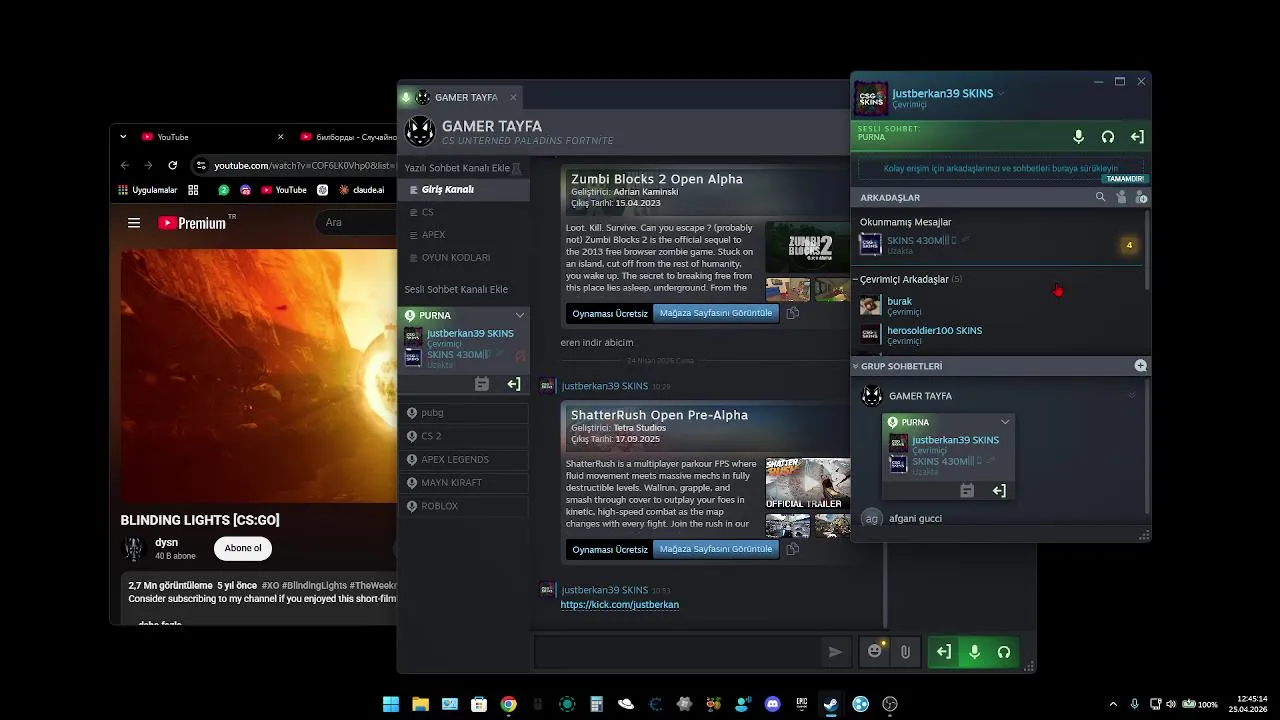Click TAMAMDIR! button in friends list
Screen dimensions: 1280x720
[x=1124, y=179]
